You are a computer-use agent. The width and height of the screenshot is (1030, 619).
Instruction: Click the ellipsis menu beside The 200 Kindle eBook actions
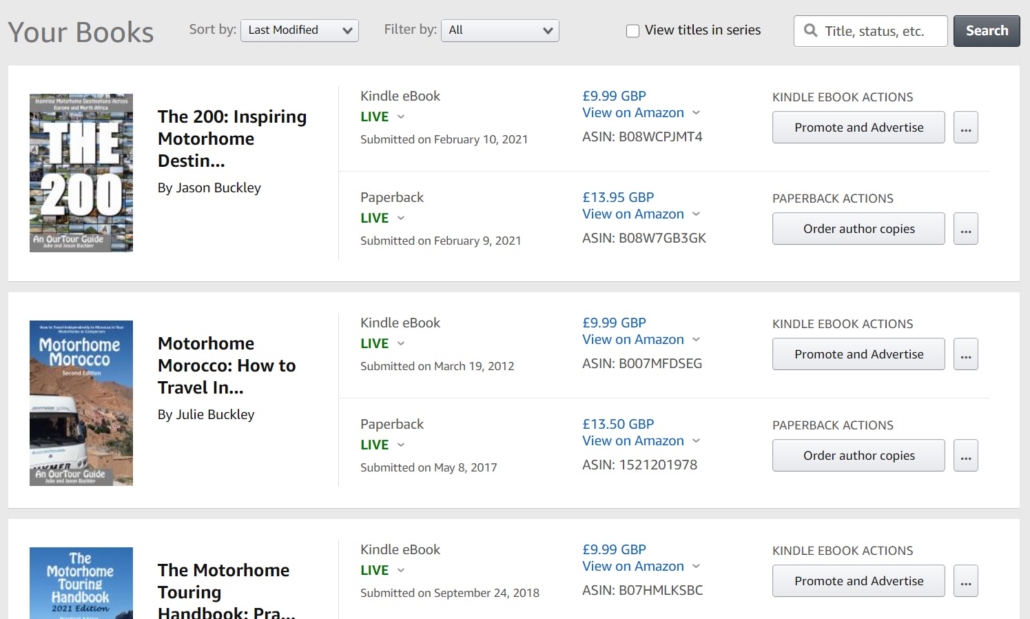tap(966, 127)
